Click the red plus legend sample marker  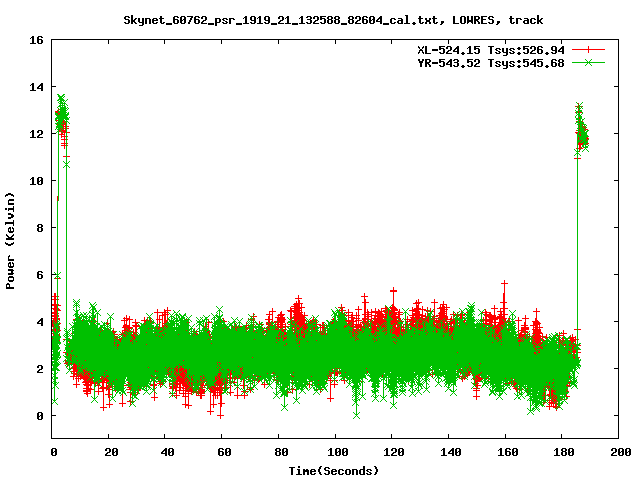tap(588, 50)
